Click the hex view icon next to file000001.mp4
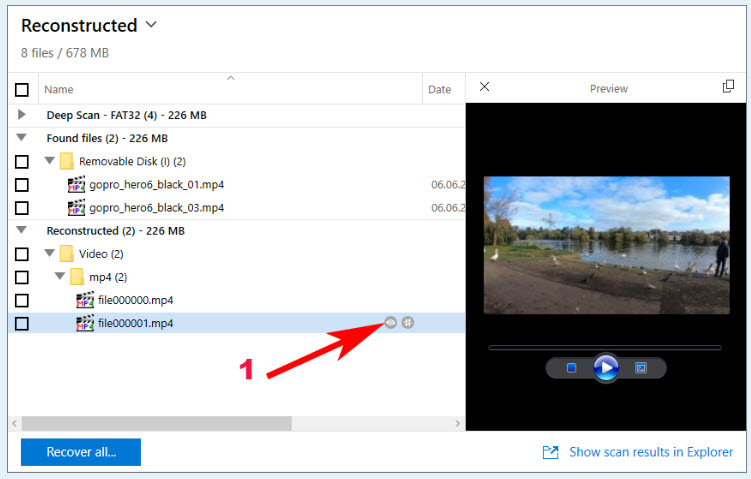The width and height of the screenshot is (751, 479). [408, 322]
